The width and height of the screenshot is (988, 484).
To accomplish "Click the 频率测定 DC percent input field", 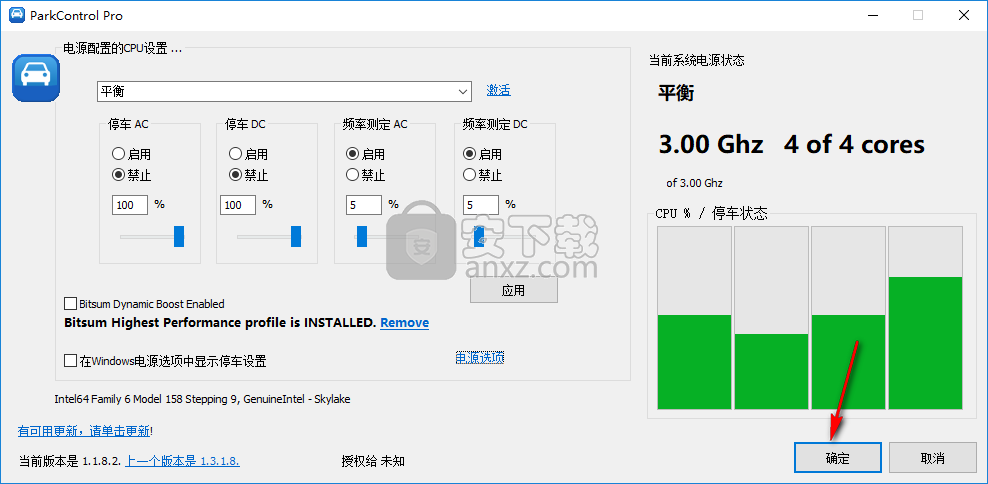I will pos(481,205).
